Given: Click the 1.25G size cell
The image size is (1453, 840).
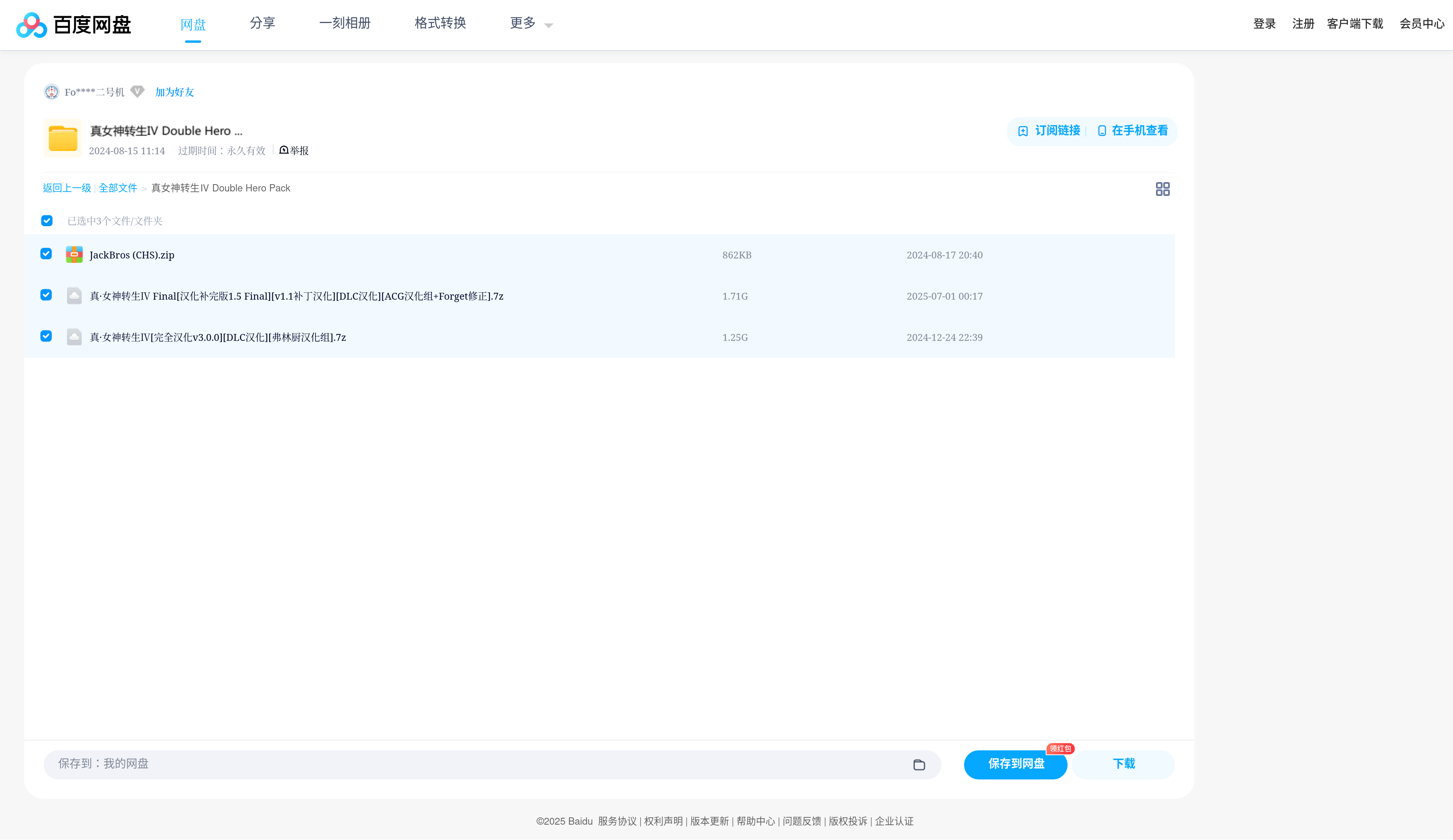Looking at the screenshot, I should point(735,338).
